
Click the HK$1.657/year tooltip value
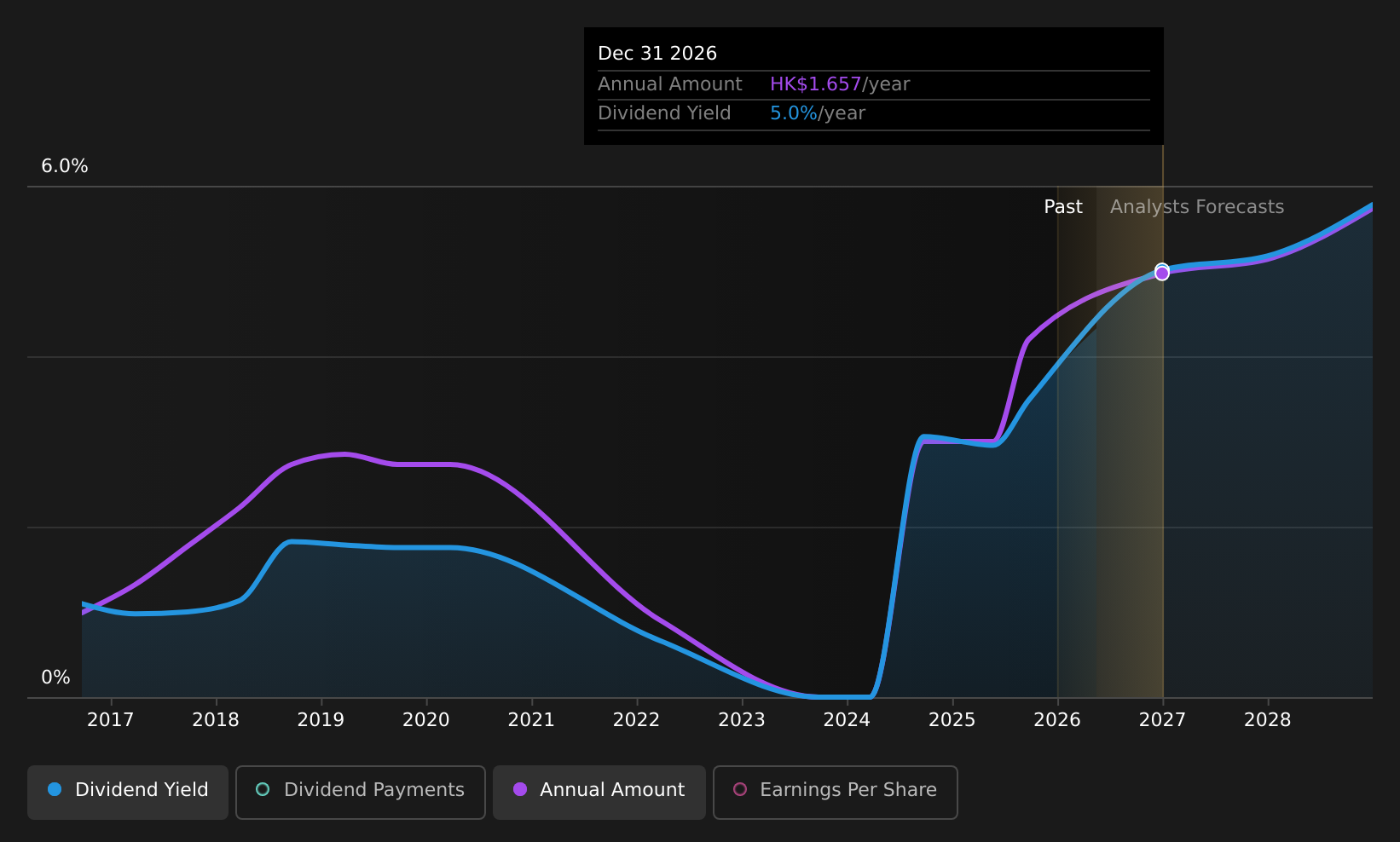tap(840, 84)
